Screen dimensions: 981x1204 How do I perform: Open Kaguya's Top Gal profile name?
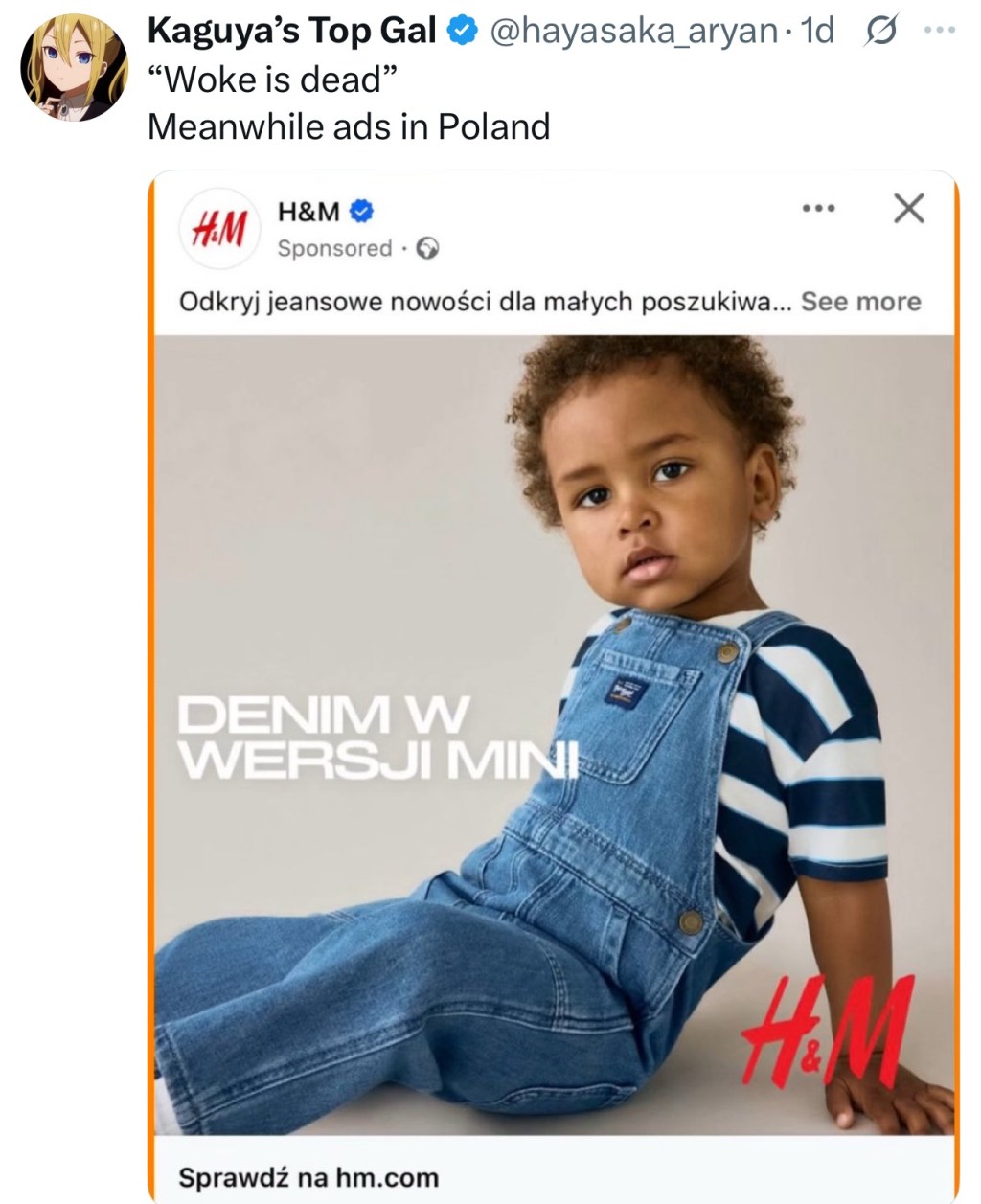(x=291, y=32)
